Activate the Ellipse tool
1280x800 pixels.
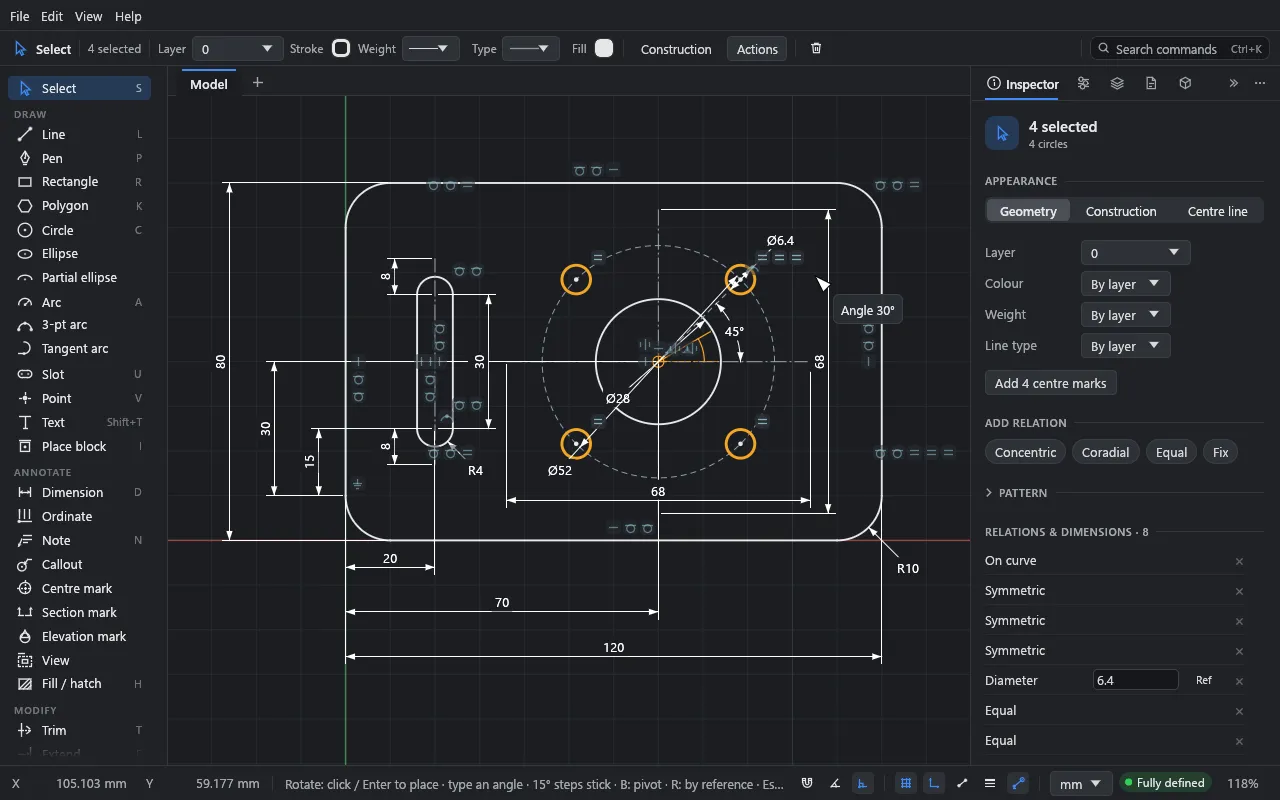(80, 253)
